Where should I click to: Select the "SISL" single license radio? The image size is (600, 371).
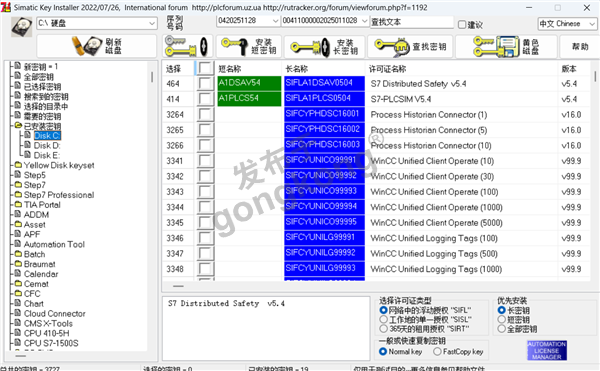(383, 319)
